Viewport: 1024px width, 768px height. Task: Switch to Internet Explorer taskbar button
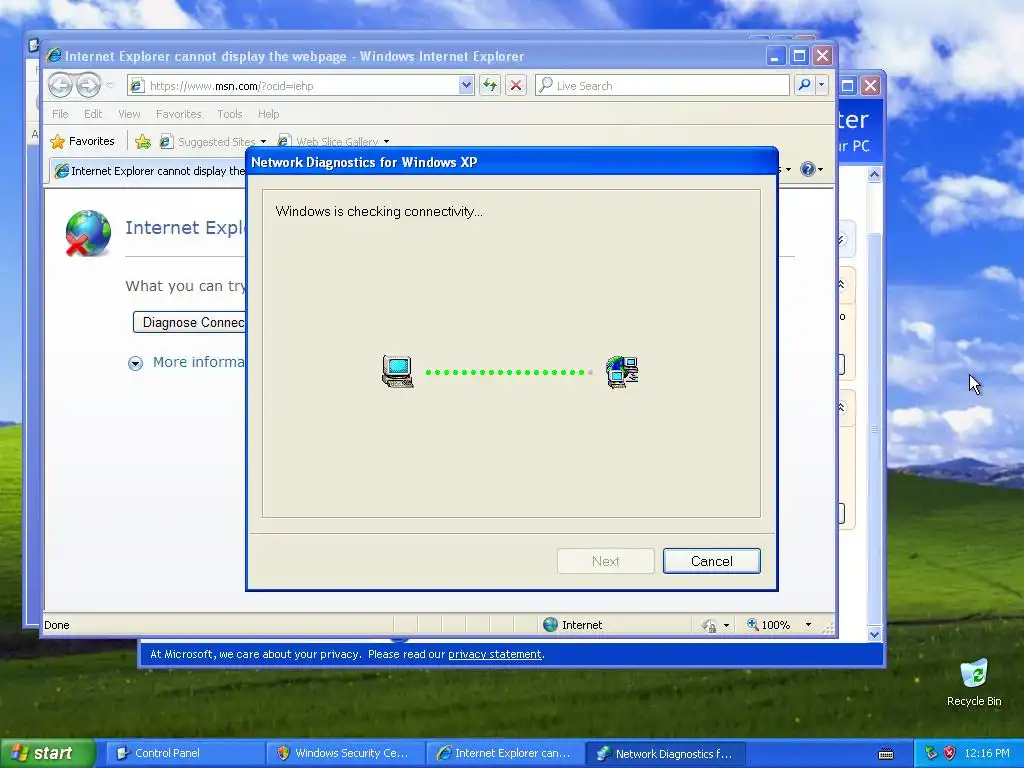[x=504, y=753]
